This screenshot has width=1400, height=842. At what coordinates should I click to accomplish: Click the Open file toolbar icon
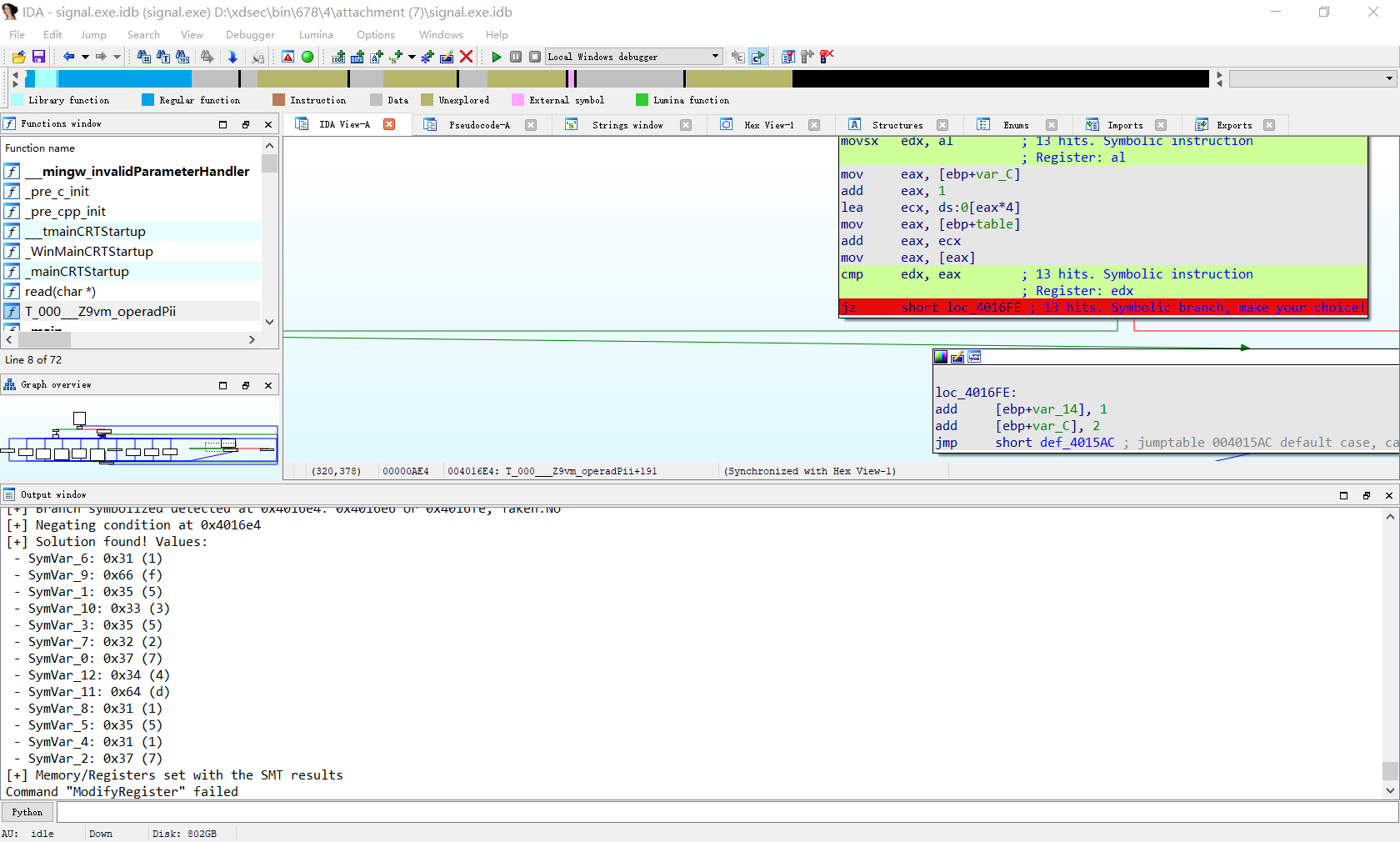[18, 57]
